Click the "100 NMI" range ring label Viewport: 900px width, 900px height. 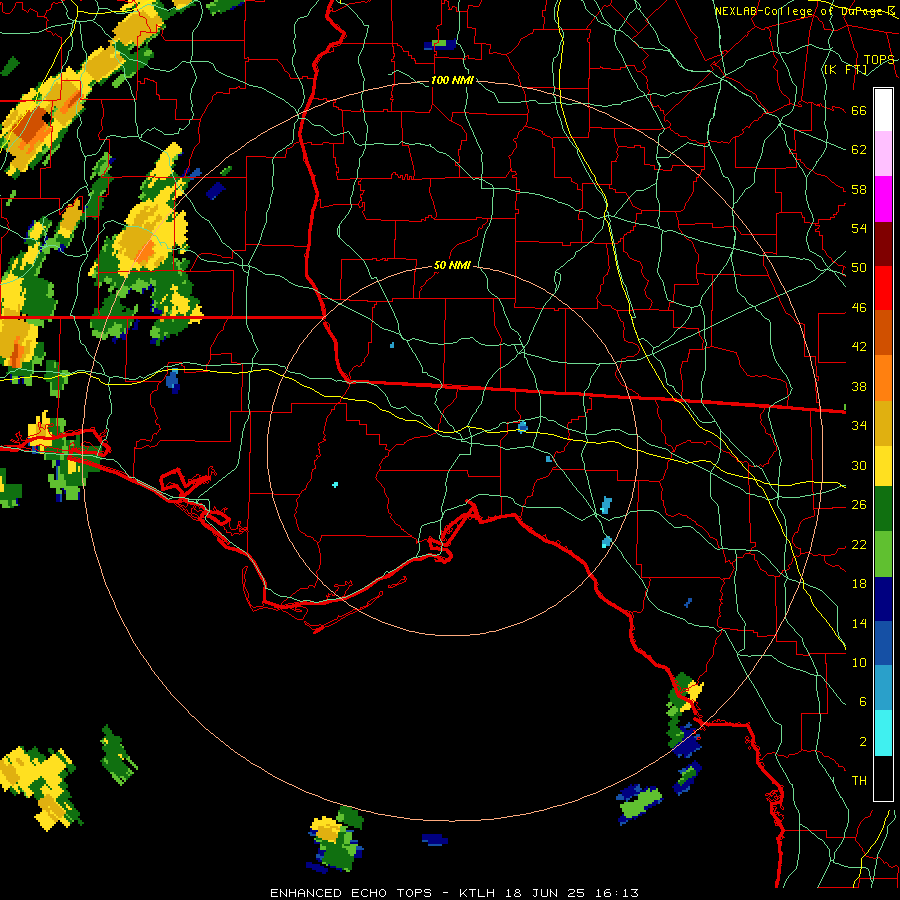[x=452, y=80]
